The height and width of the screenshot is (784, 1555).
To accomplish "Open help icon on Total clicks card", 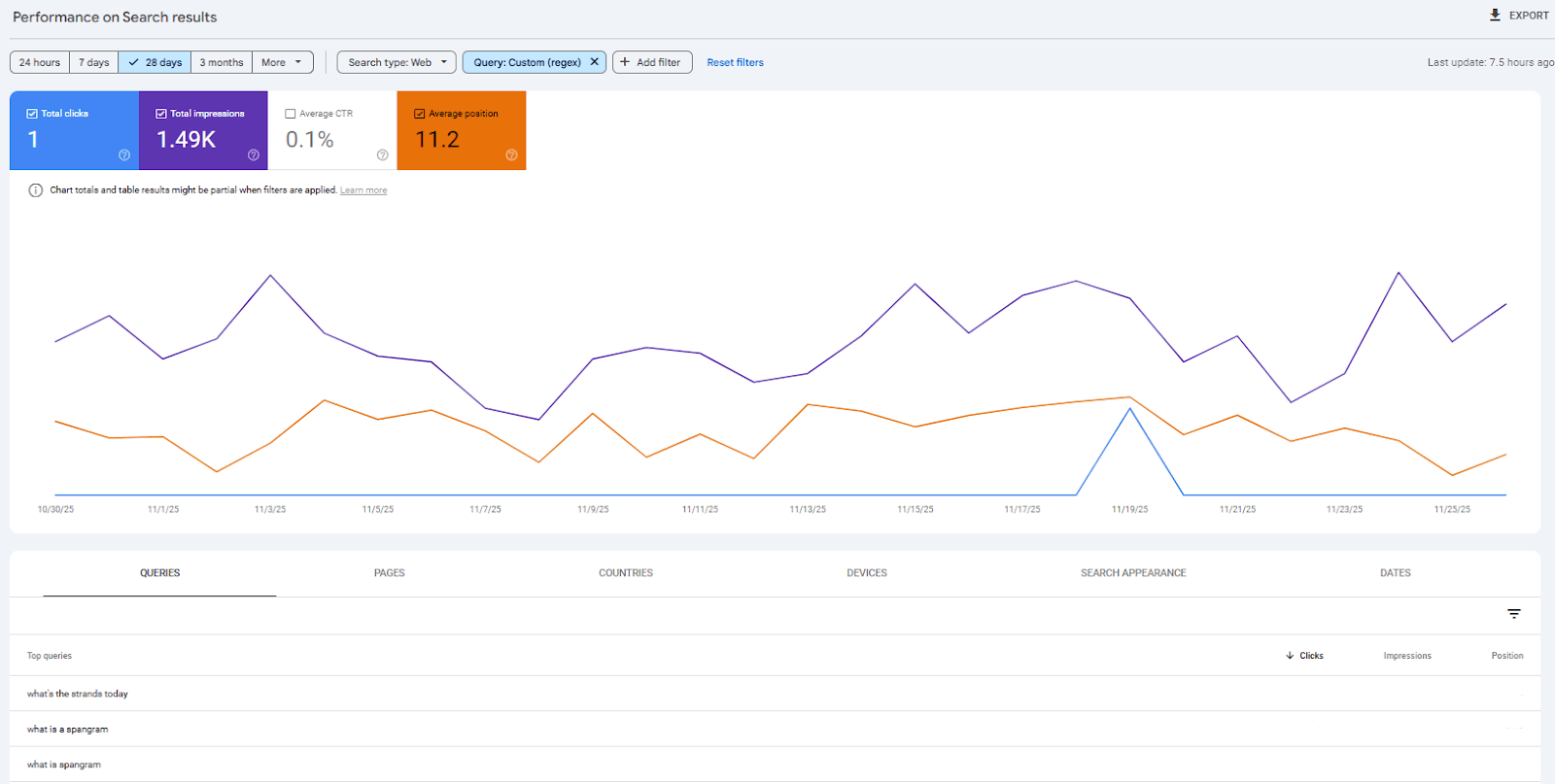I will 124,155.
